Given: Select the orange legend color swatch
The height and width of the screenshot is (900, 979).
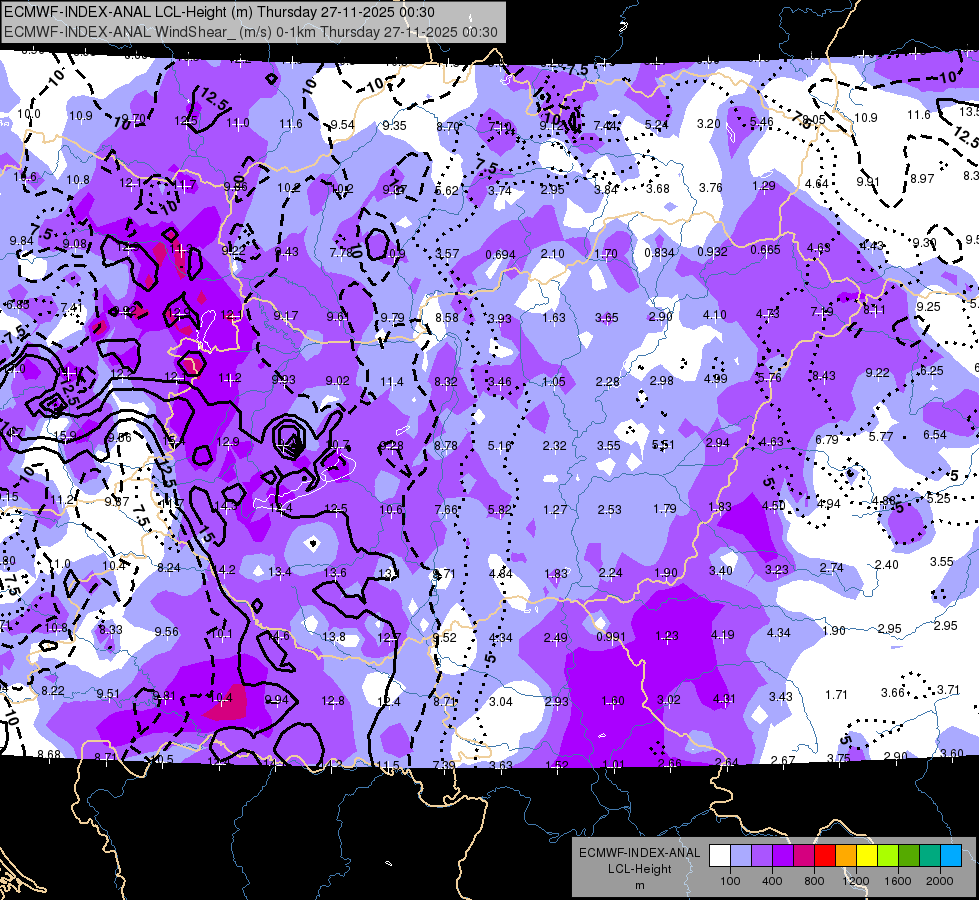Looking at the screenshot, I should point(846,856).
